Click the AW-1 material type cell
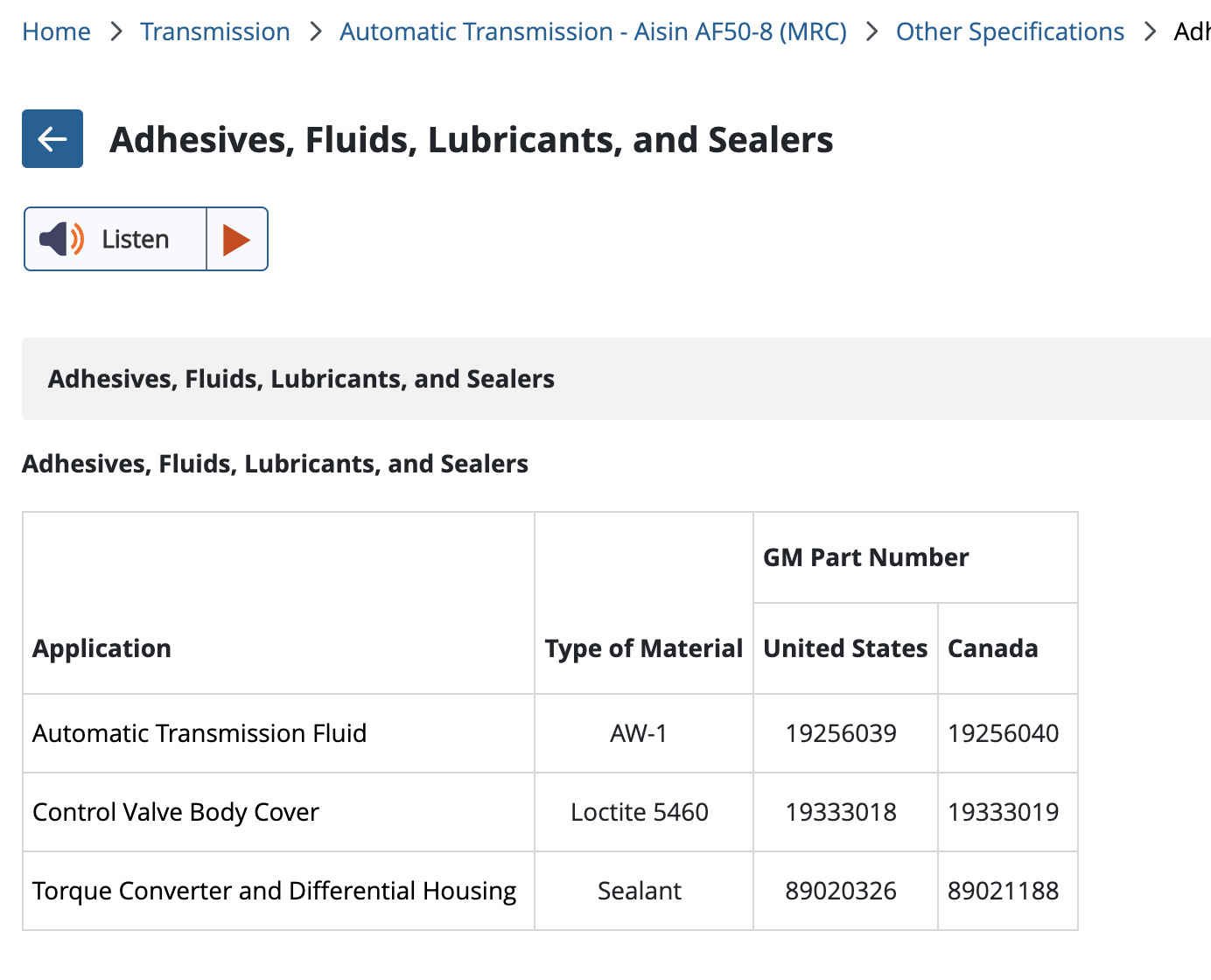The width and height of the screenshot is (1211, 980). click(639, 733)
